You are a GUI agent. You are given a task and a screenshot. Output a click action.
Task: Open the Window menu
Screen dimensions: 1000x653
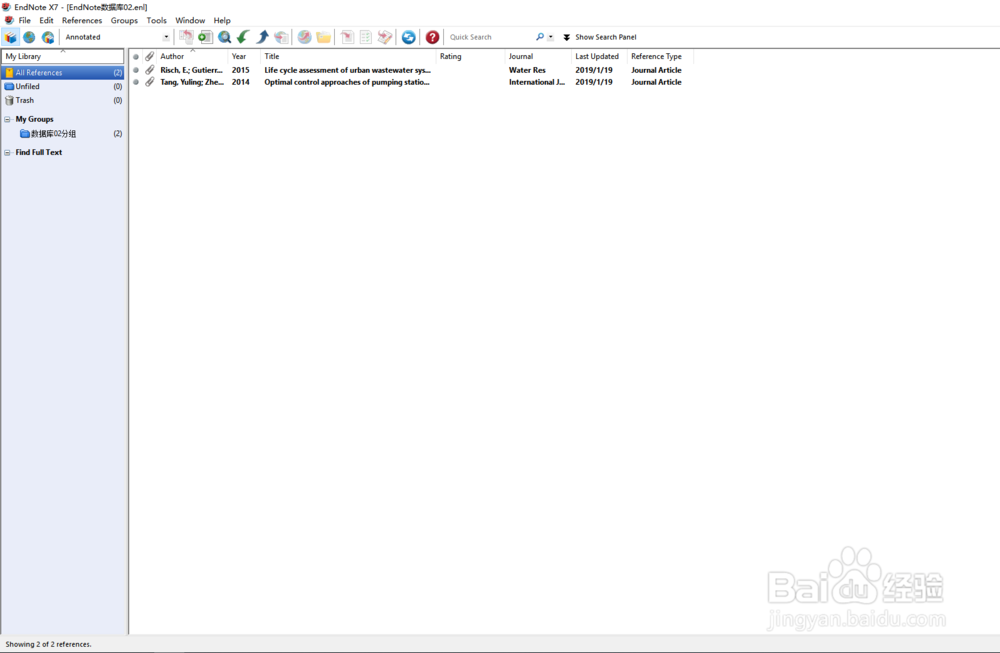190,20
